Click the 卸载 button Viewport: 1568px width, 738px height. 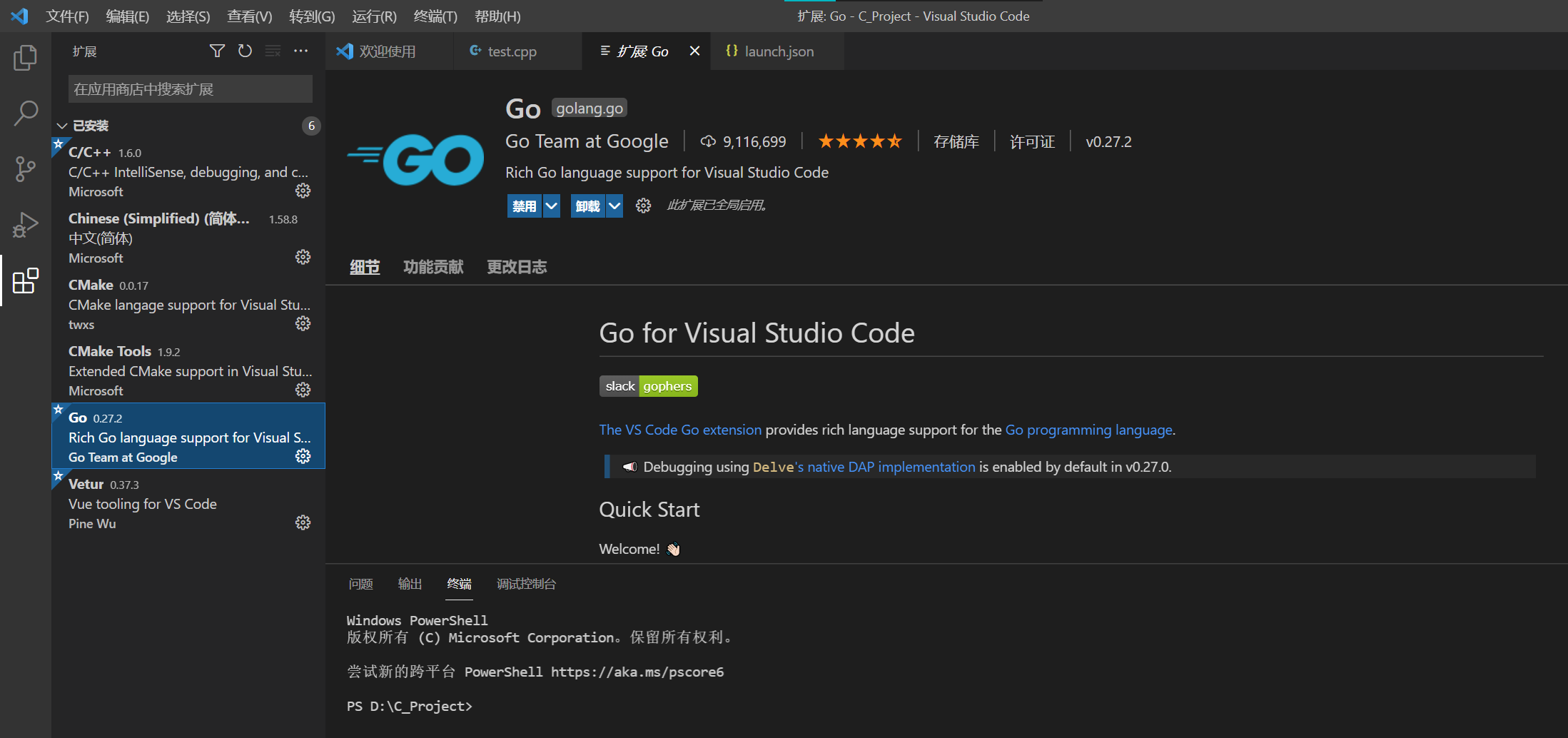point(588,206)
